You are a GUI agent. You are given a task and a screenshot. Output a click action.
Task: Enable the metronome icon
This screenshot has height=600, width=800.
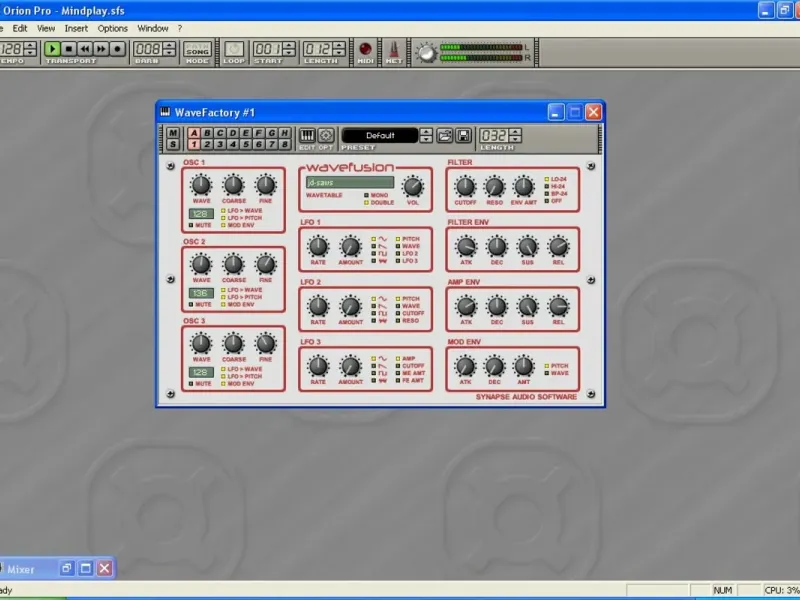coord(394,49)
